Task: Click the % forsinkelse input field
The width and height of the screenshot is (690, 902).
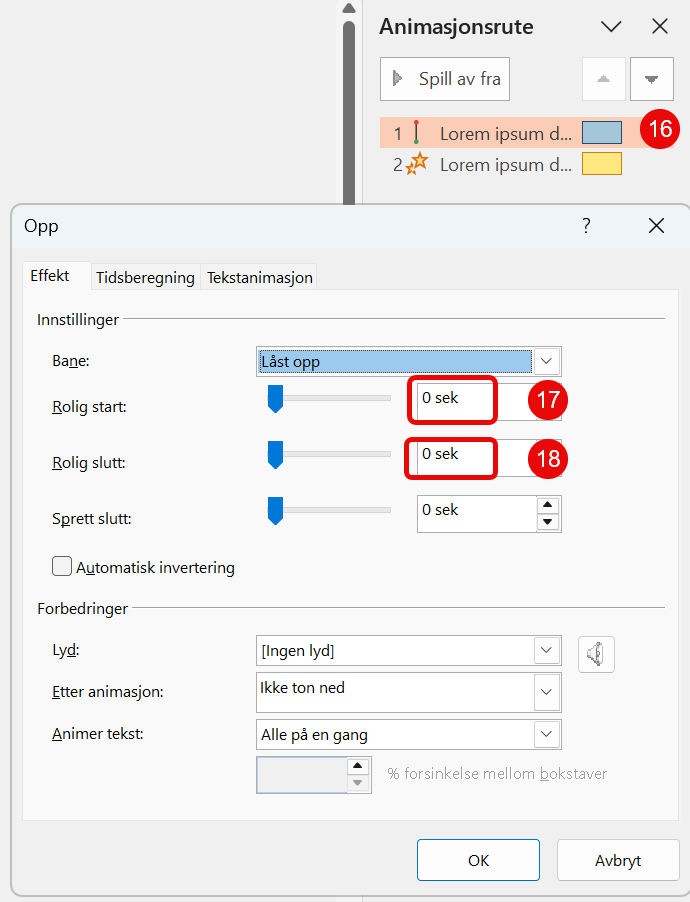Action: [302, 775]
